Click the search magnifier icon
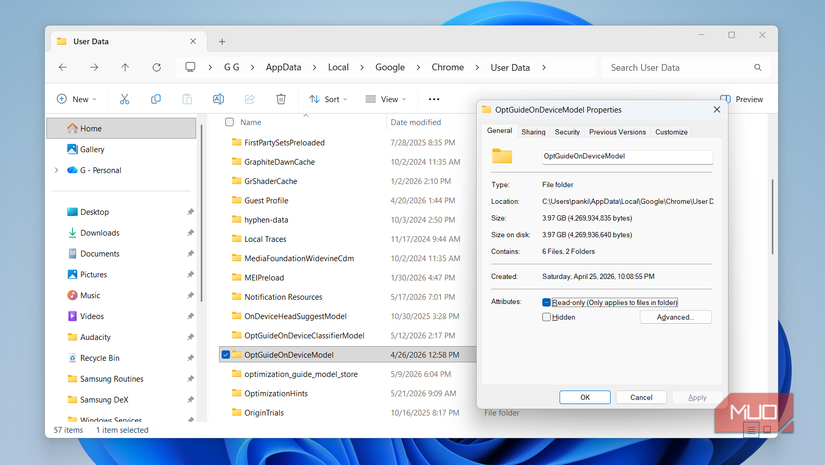The width and height of the screenshot is (825, 465). (758, 67)
